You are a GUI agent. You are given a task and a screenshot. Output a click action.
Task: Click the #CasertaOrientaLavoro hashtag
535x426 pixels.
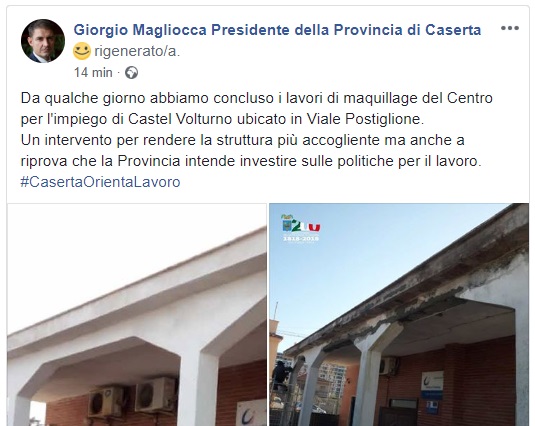100,182
